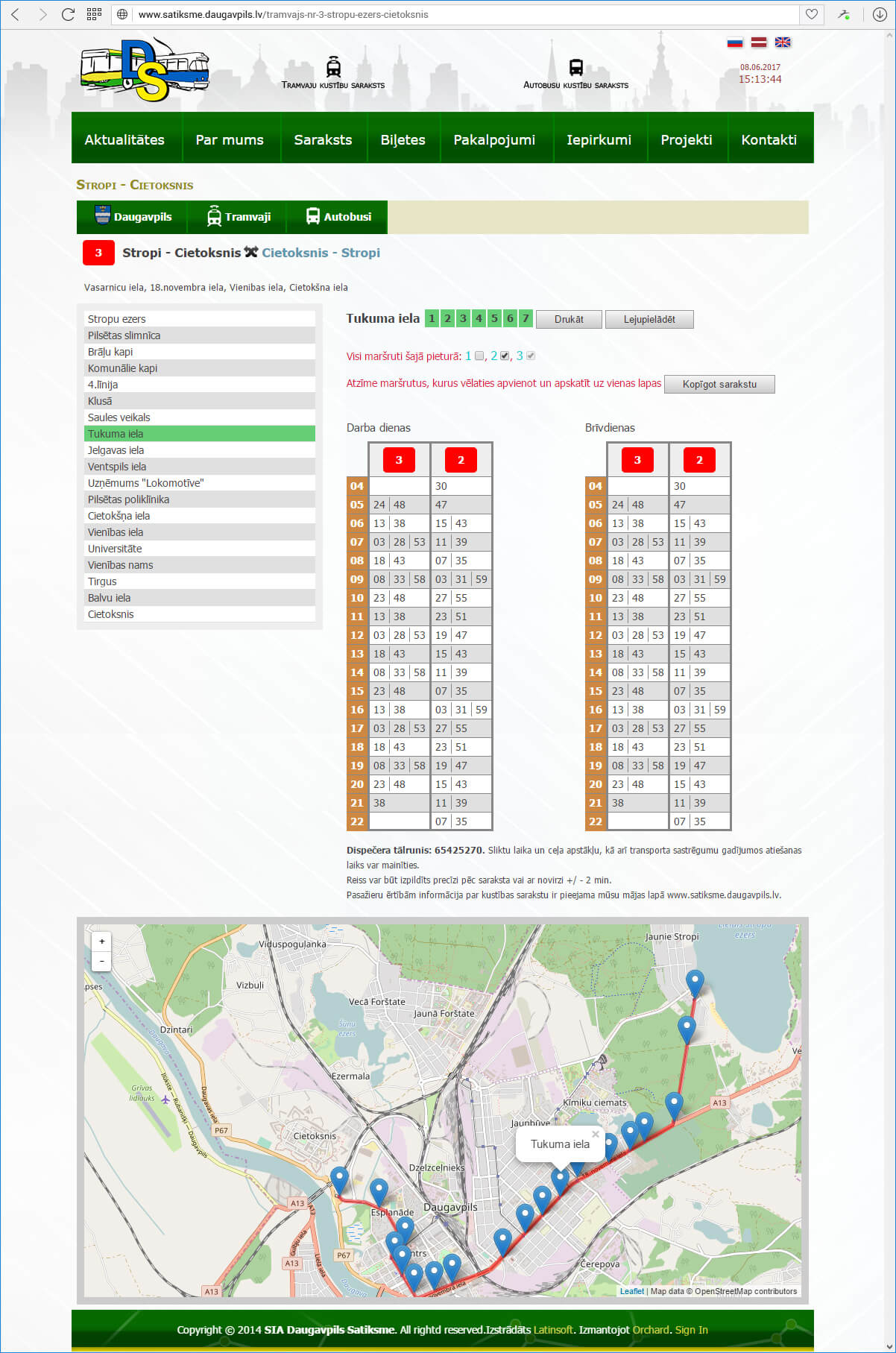Open the Cietoksnis - Stropi reverse route link
The height and width of the screenshot is (1353, 896).
click(321, 253)
